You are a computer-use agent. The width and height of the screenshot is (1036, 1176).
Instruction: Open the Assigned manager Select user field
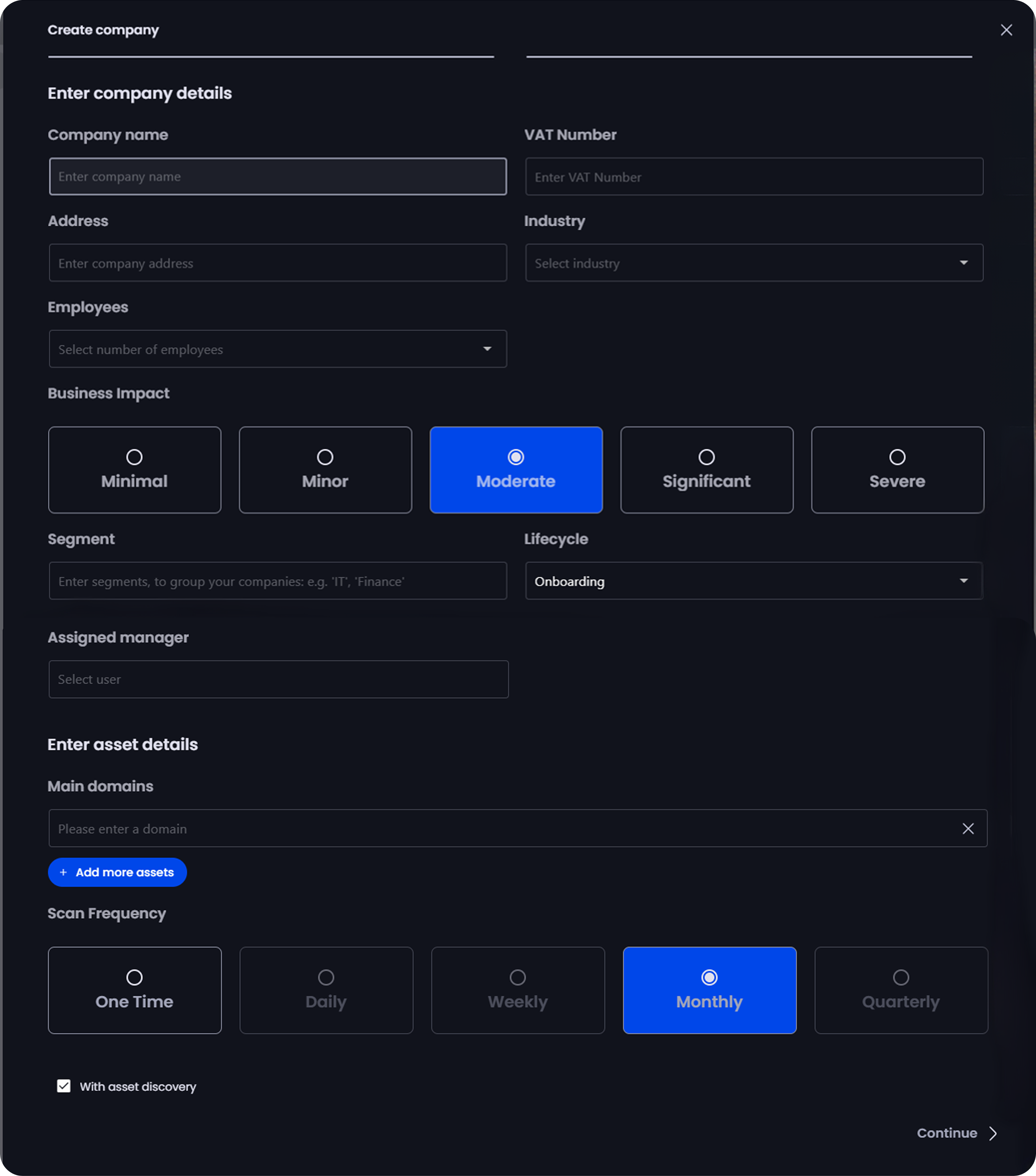(278, 679)
